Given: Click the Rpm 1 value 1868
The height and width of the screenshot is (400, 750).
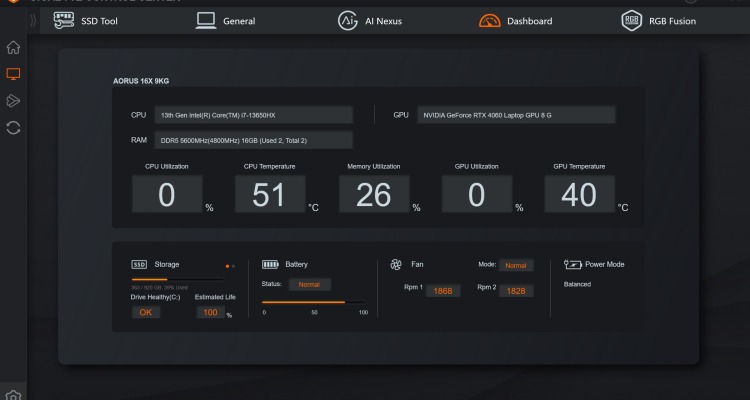Looking at the screenshot, I should tap(443, 291).
